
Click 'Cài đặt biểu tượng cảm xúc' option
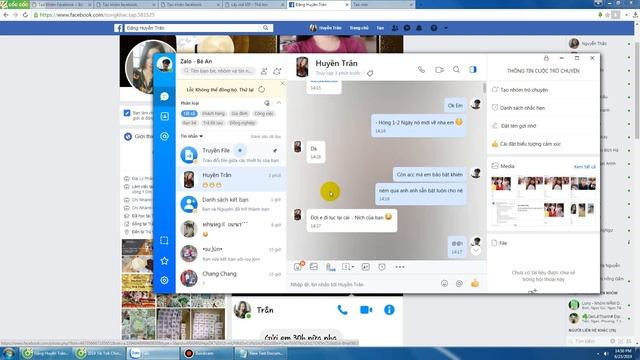(x=543, y=144)
